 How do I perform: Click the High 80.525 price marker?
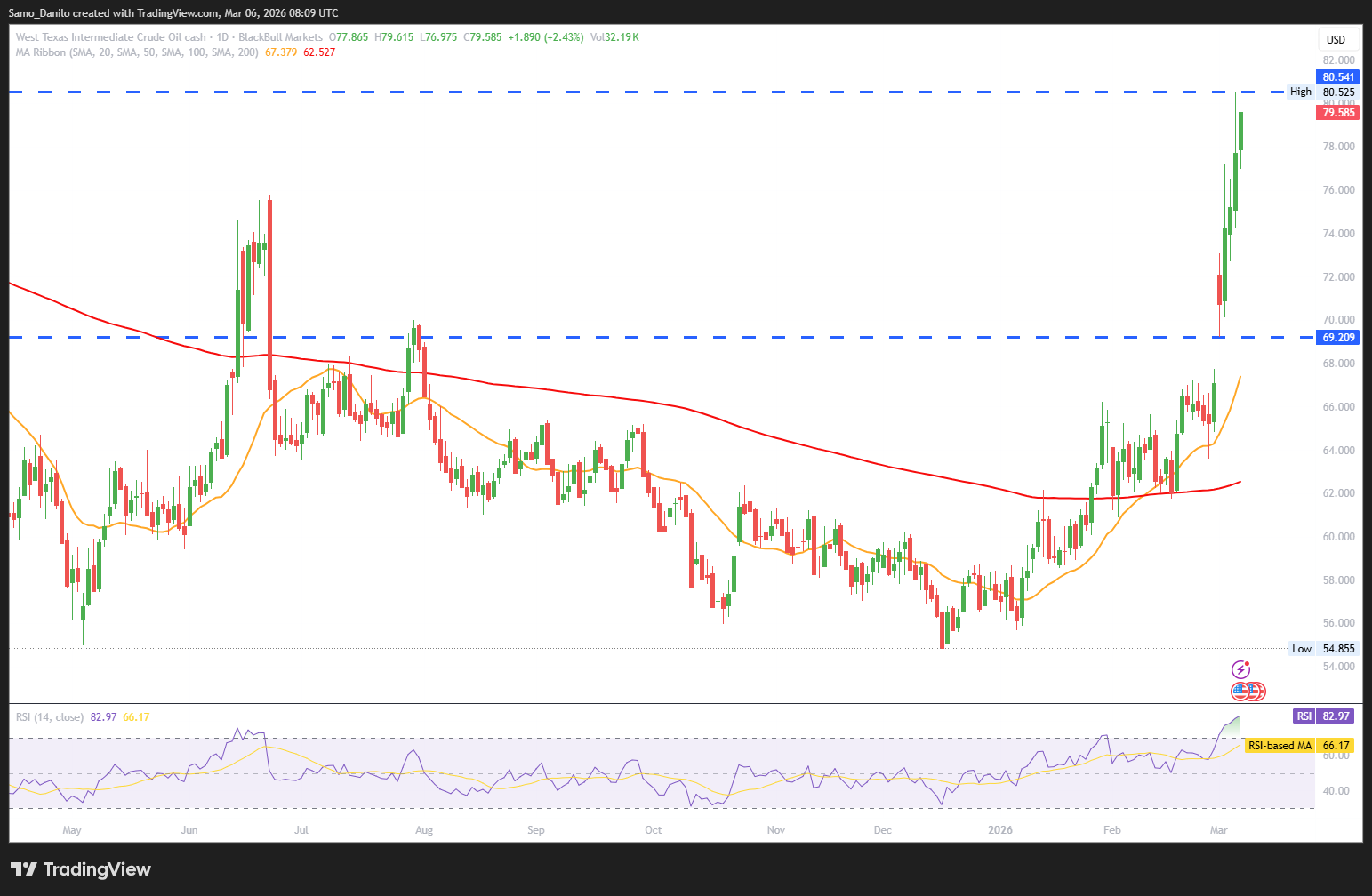point(1323,92)
